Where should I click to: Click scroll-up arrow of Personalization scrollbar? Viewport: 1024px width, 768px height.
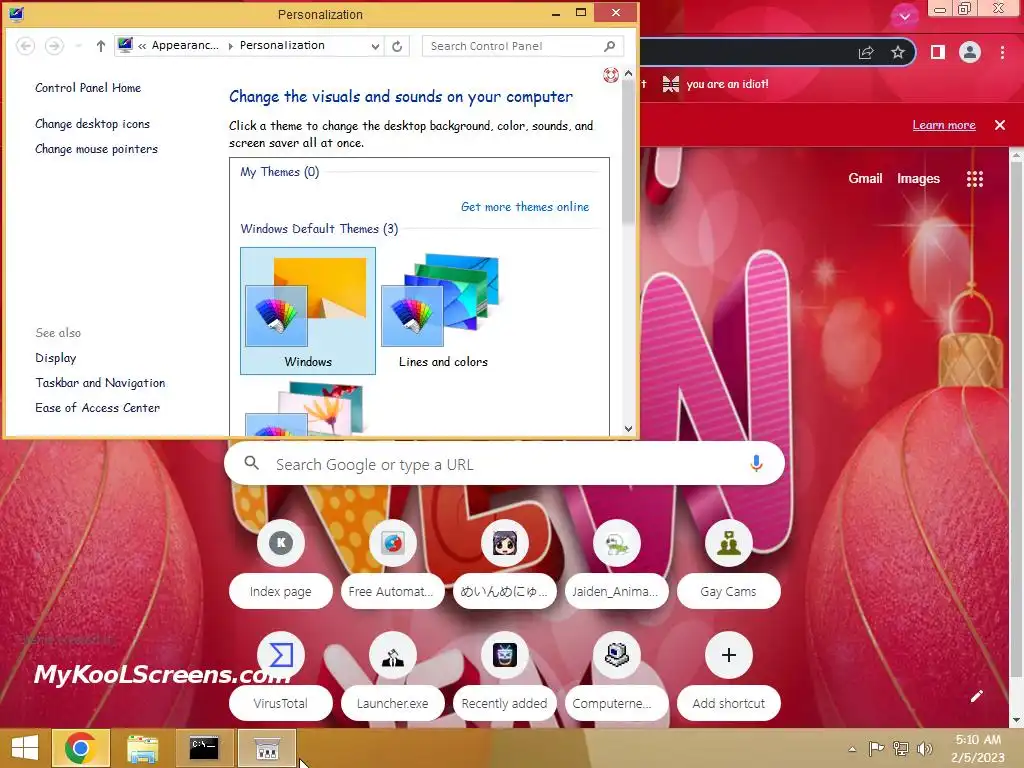pos(628,74)
